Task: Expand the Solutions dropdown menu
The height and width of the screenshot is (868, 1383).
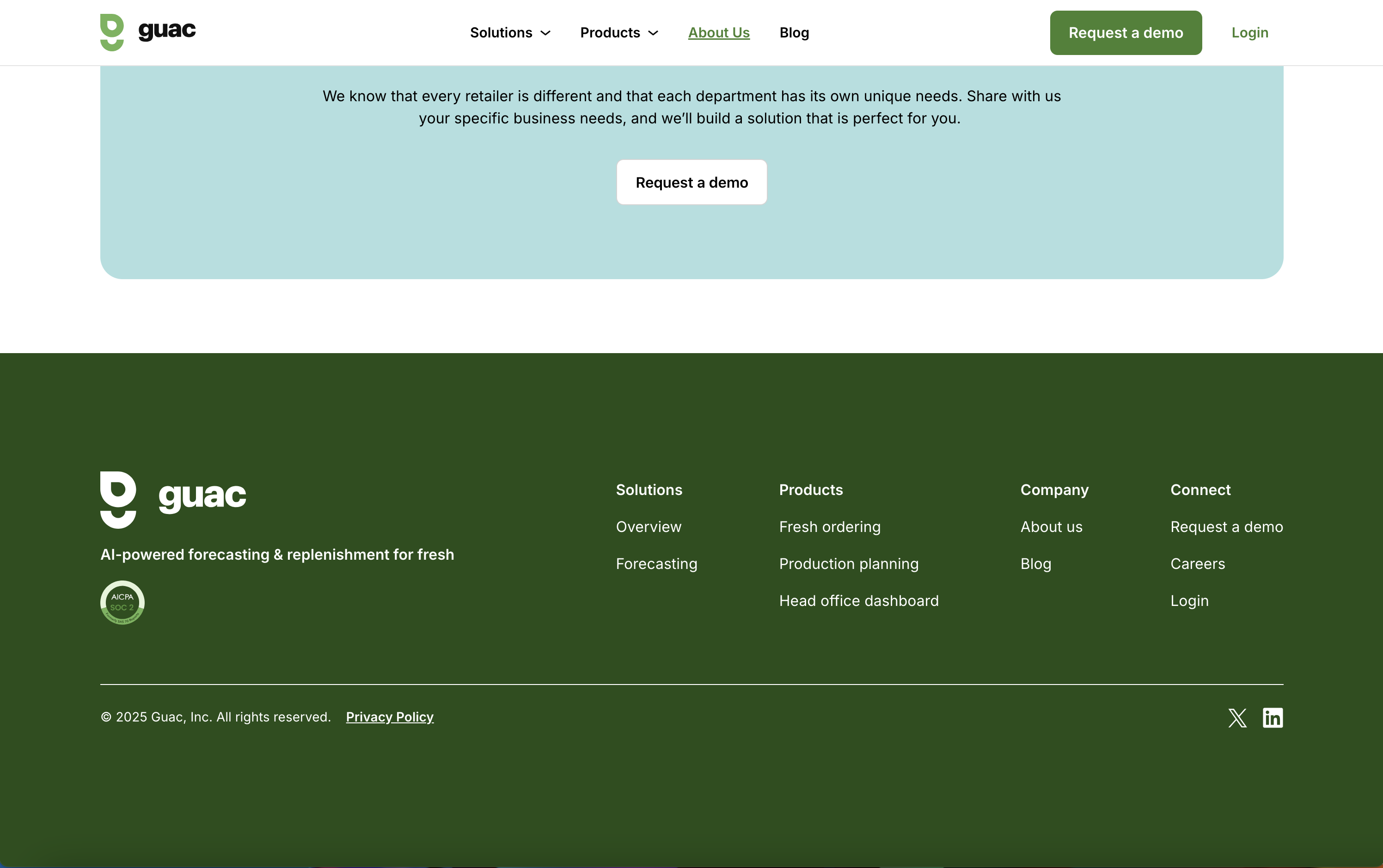Action: pyautogui.click(x=510, y=33)
